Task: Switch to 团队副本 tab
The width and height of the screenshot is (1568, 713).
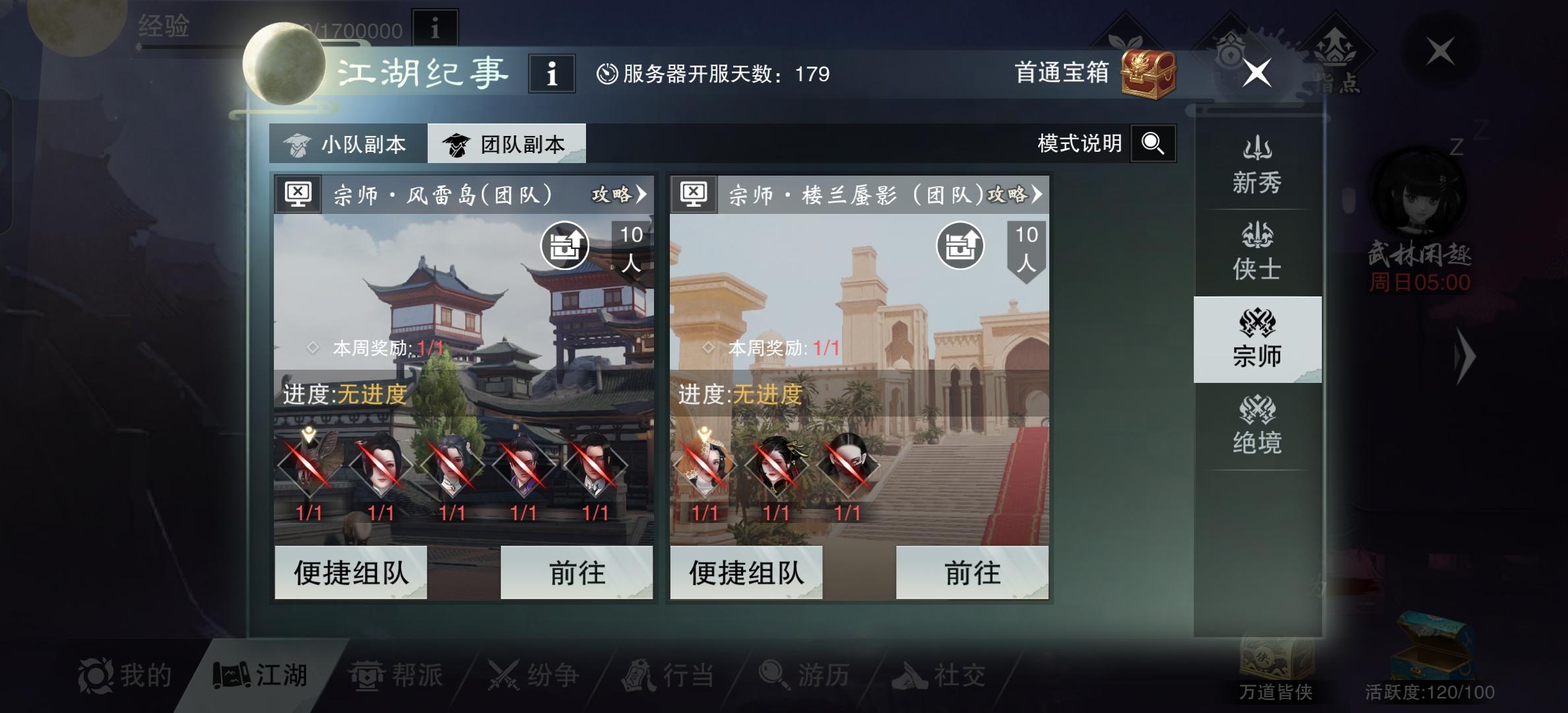Action: tap(507, 144)
